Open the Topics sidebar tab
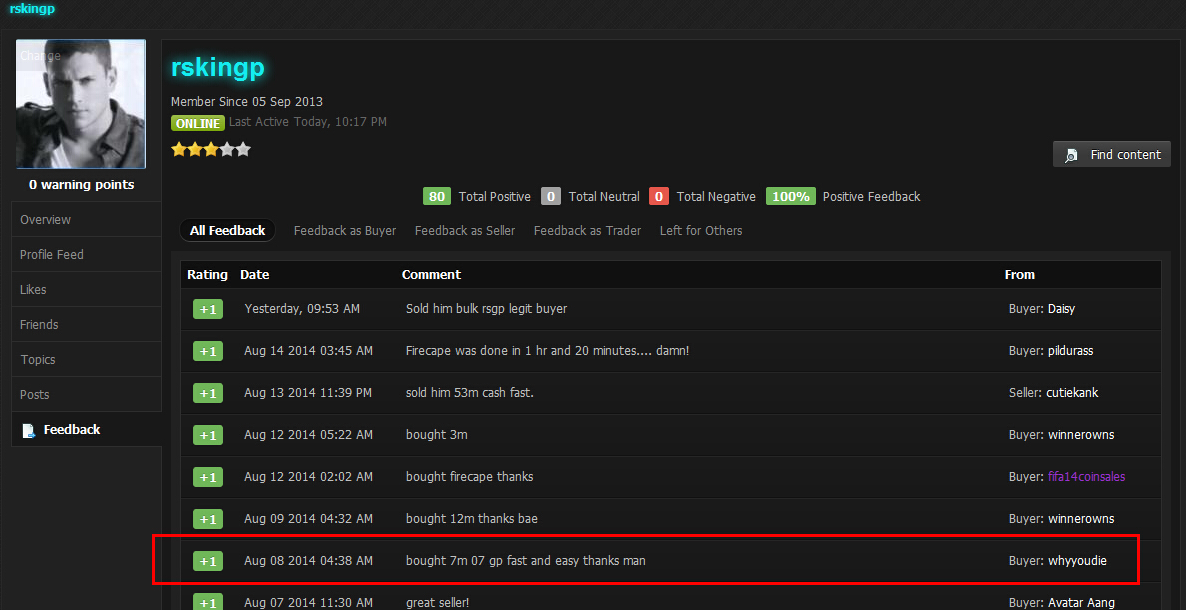 [86, 359]
